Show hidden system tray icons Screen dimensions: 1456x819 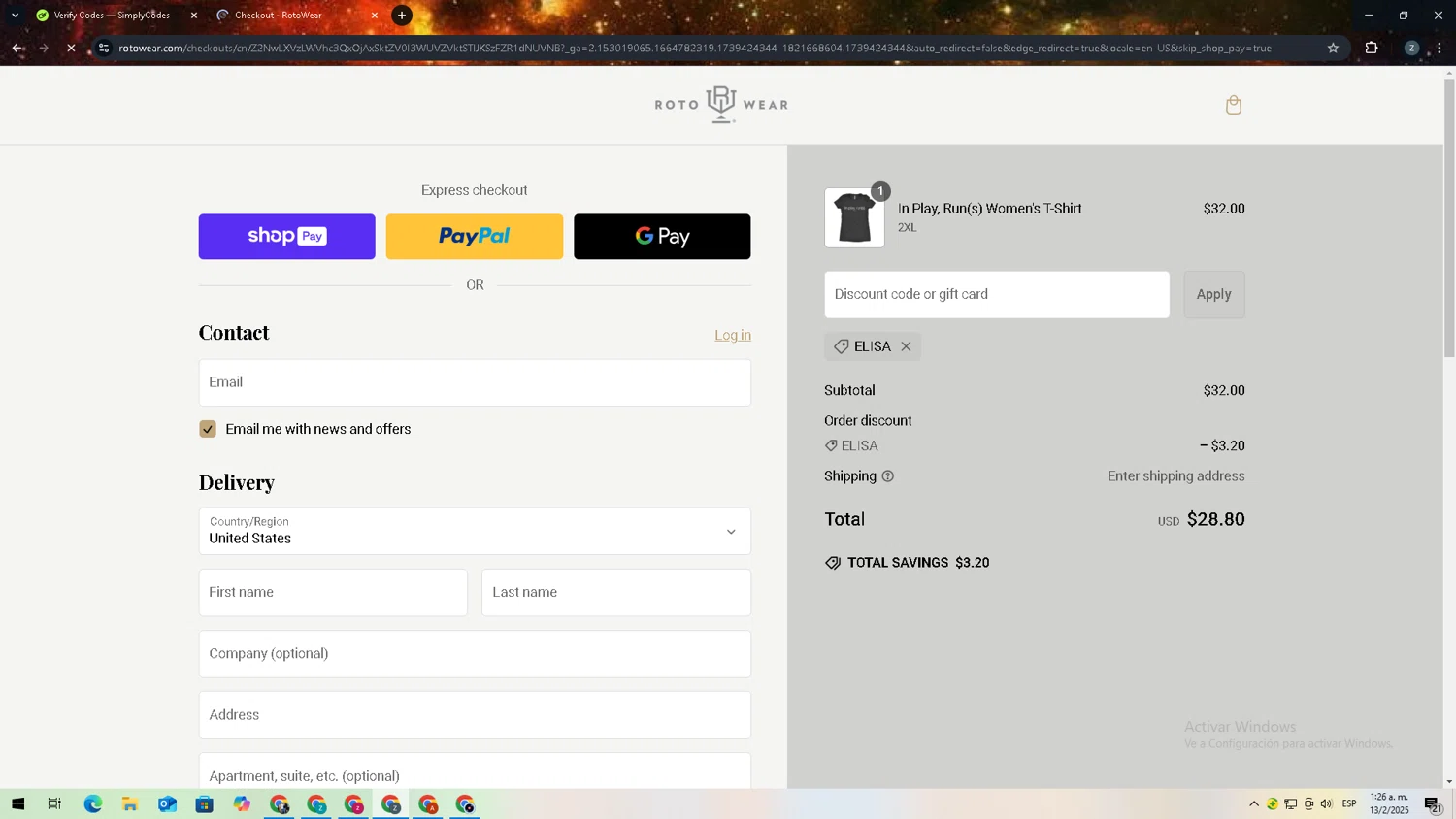click(1254, 804)
